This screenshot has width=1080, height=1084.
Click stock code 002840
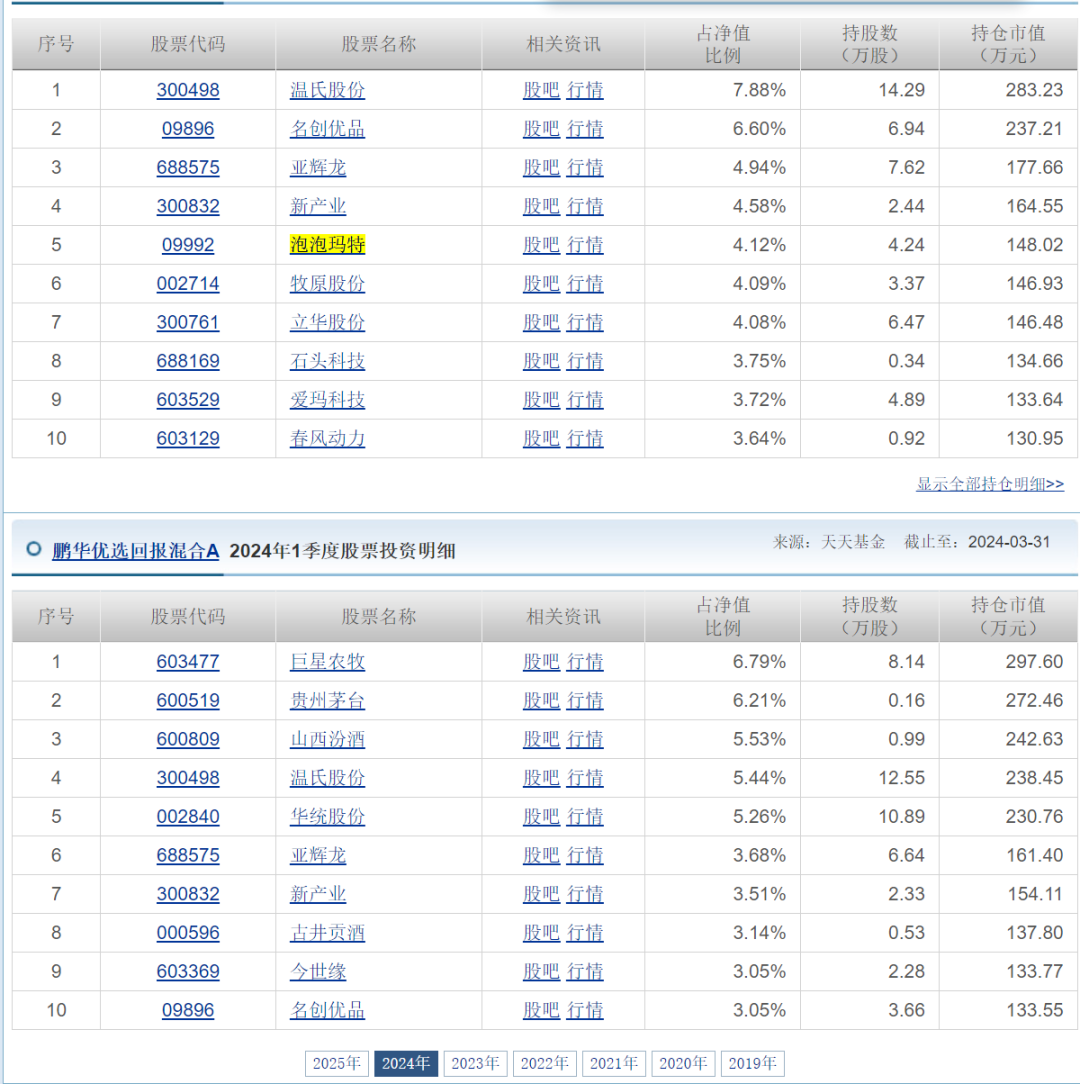[x=188, y=816]
